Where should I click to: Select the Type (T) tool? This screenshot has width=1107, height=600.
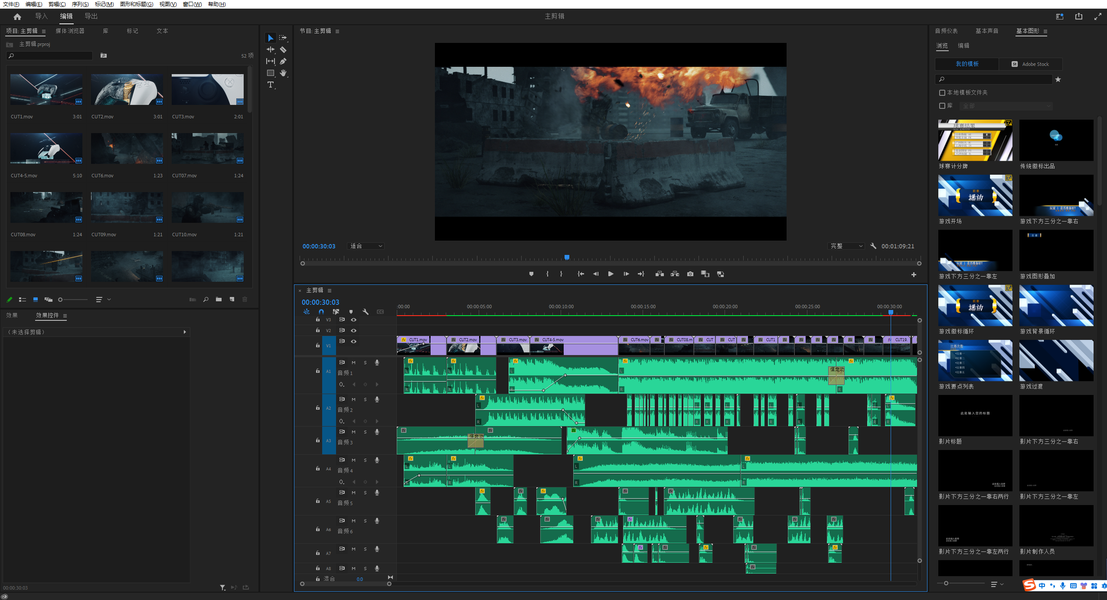click(270, 85)
